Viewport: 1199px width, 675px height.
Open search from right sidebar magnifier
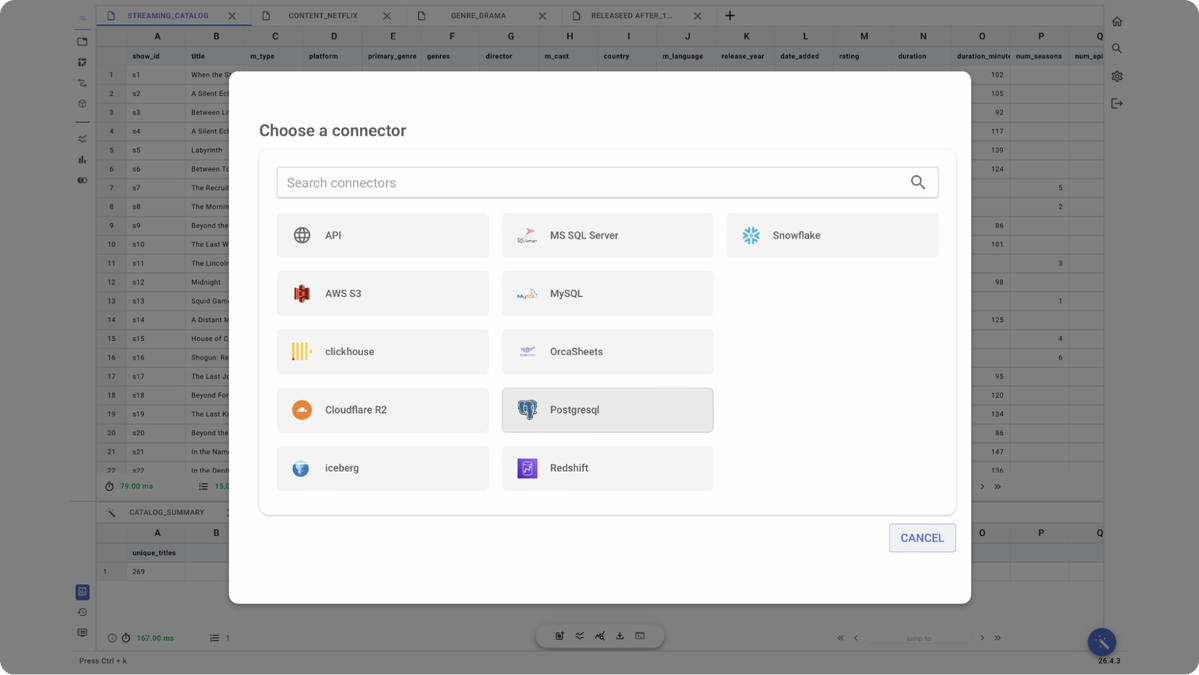tap(1117, 49)
